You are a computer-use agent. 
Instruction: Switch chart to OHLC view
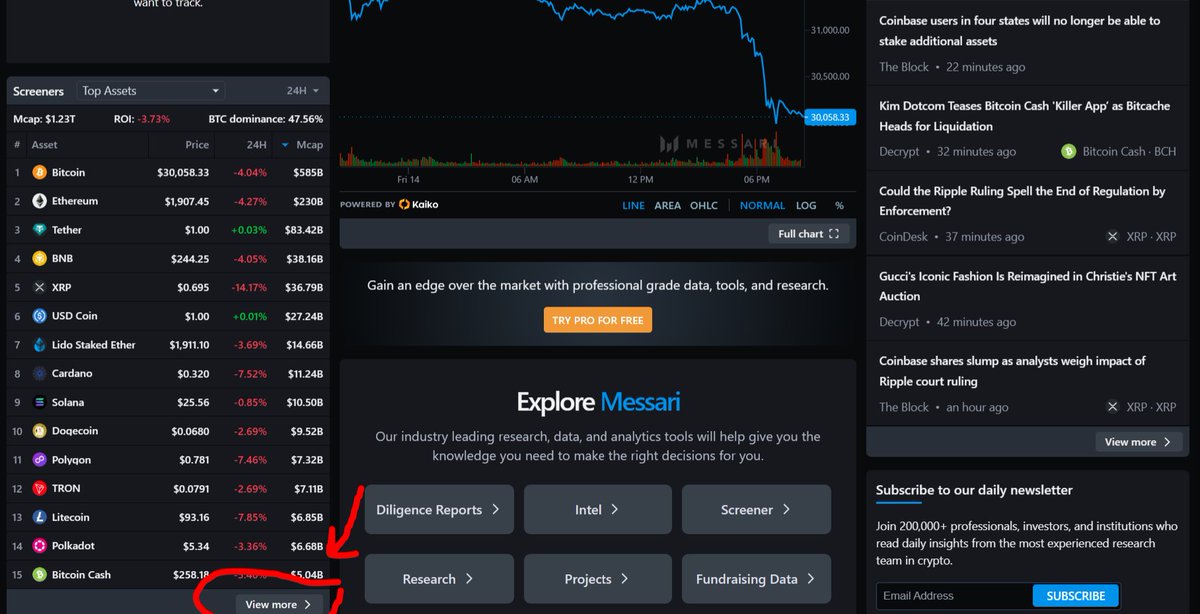pyautogui.click(x=704, y=205)
